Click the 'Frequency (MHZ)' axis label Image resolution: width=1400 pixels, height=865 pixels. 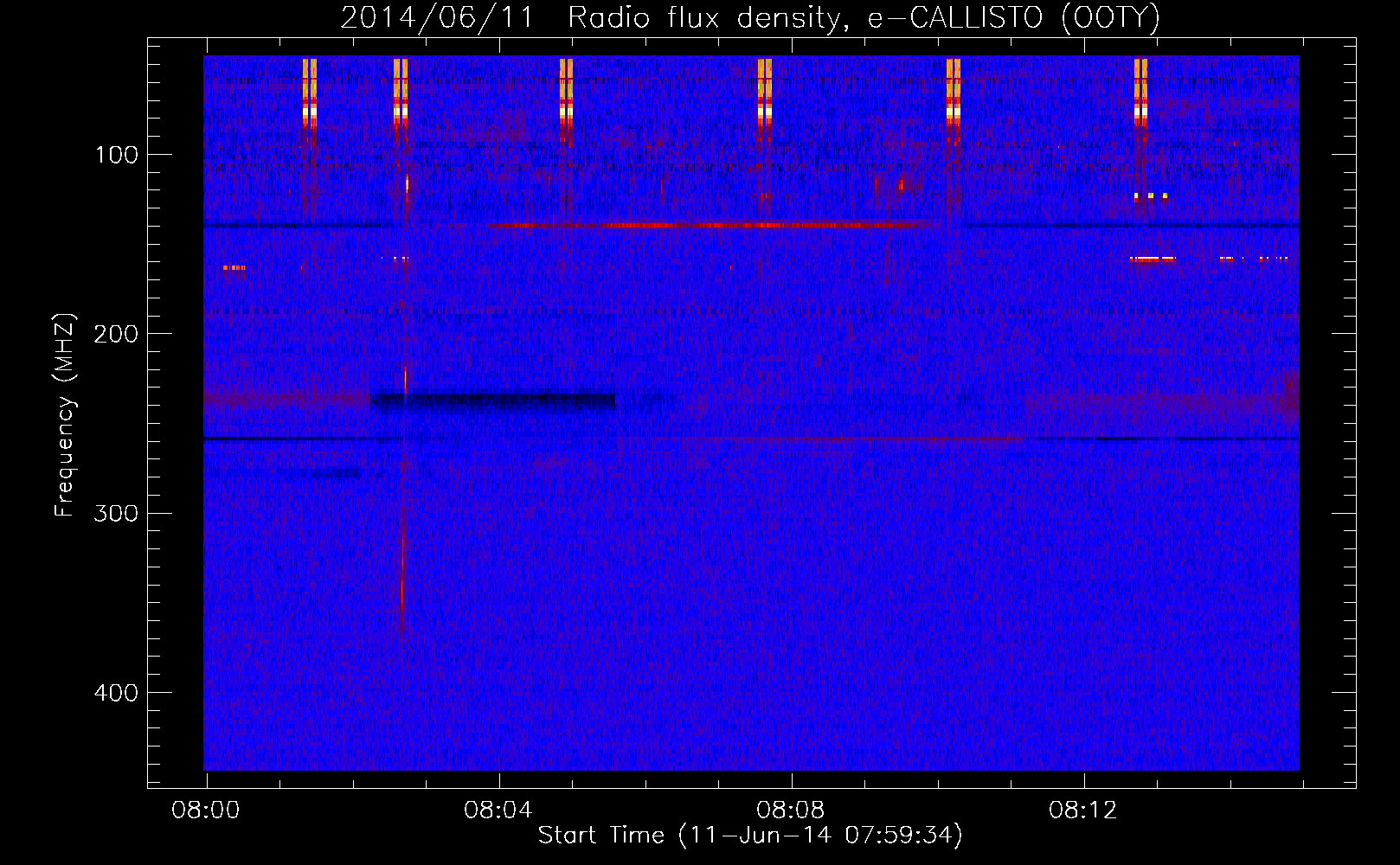65,415
